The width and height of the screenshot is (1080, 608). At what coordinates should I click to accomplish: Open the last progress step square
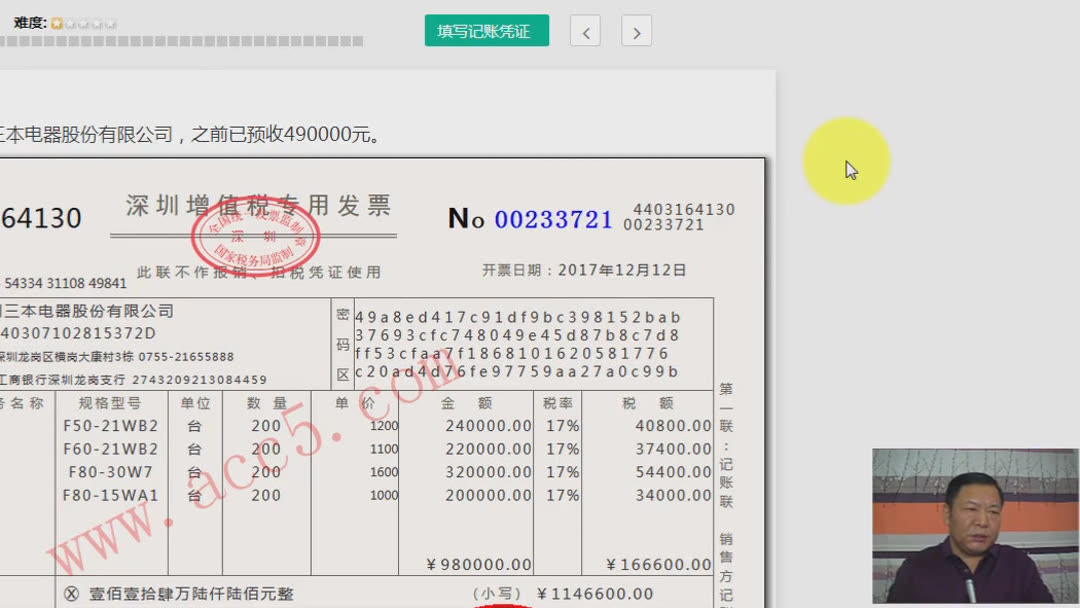point(355,41)
